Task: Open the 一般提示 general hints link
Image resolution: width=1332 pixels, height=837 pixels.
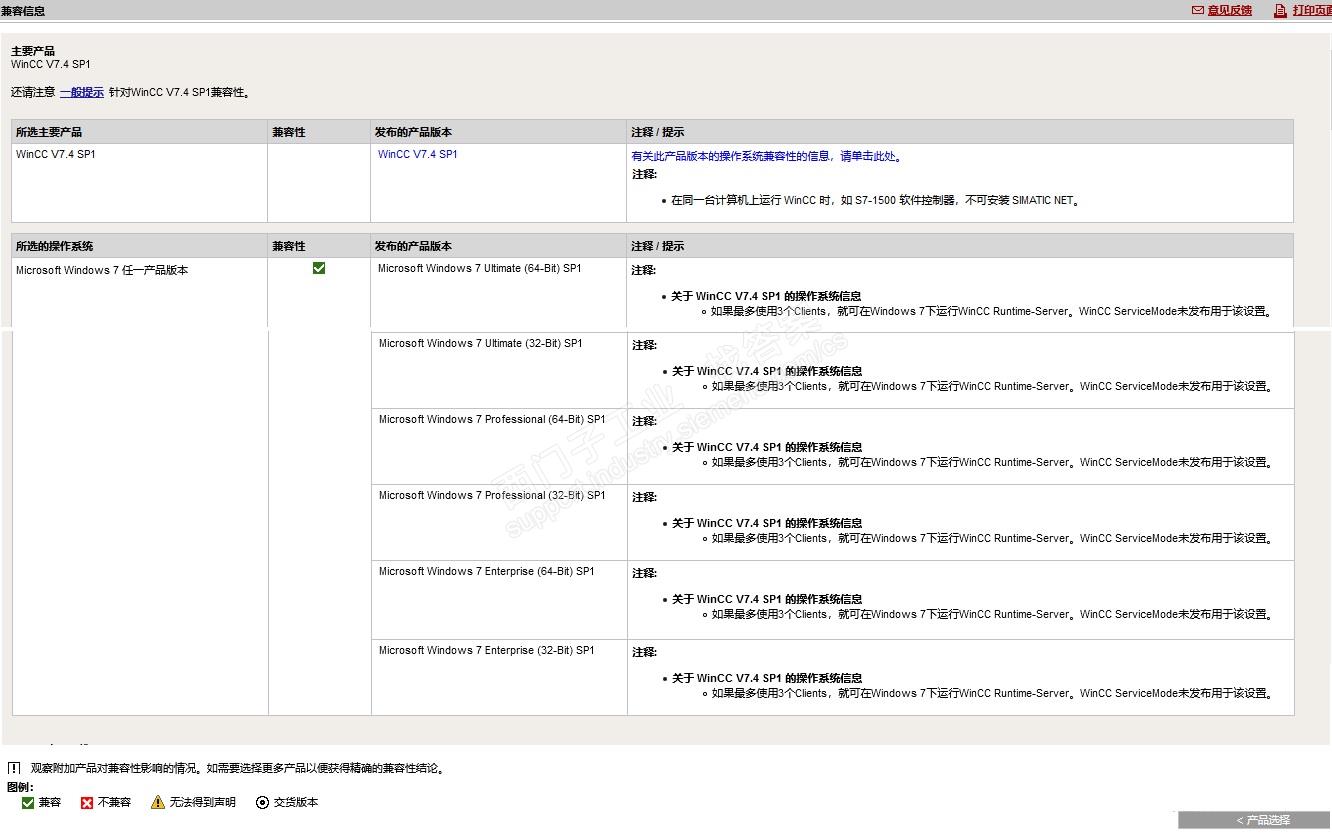Action: pyautogui.click(x=82, y=92)
